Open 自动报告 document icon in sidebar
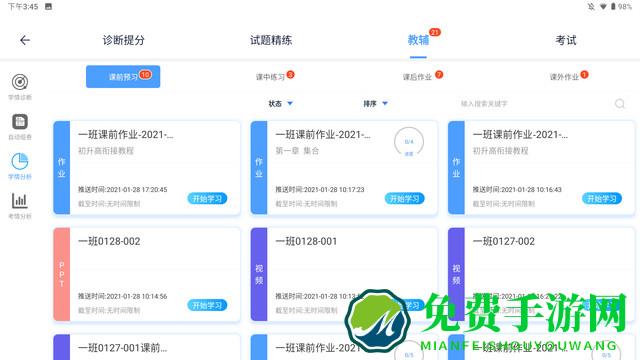The width and height of the screenshot is (640, 360). click(x=20, y=122)
